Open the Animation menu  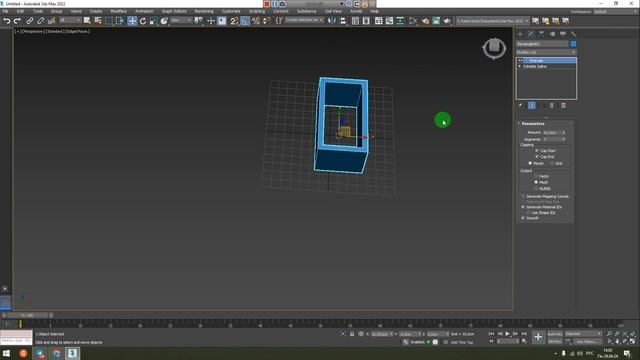[x=144, y=11]
